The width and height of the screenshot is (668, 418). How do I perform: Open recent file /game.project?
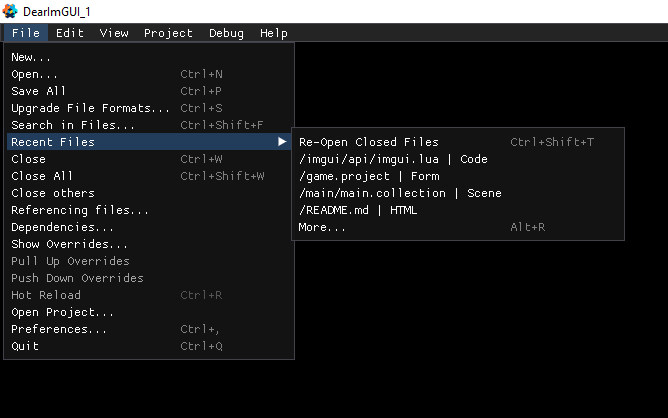368,176
